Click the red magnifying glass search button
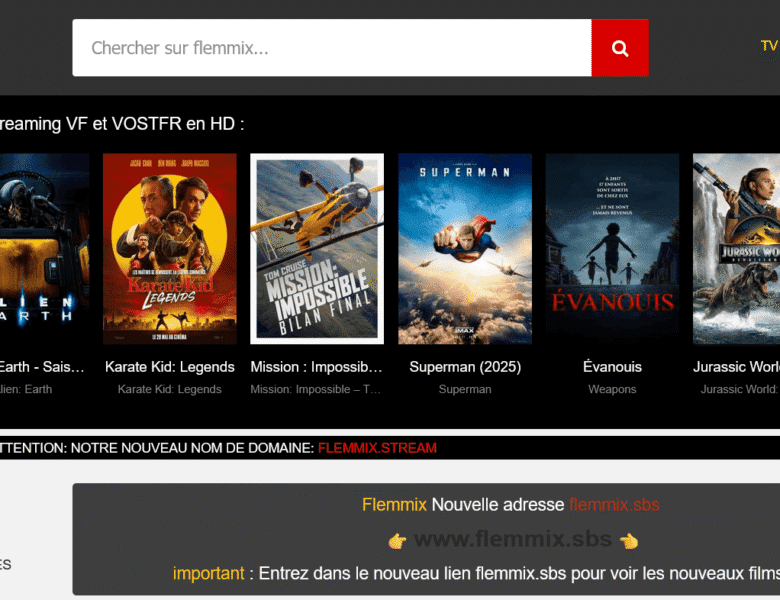This screenshot has height=600, width=780. pos(620,48)
